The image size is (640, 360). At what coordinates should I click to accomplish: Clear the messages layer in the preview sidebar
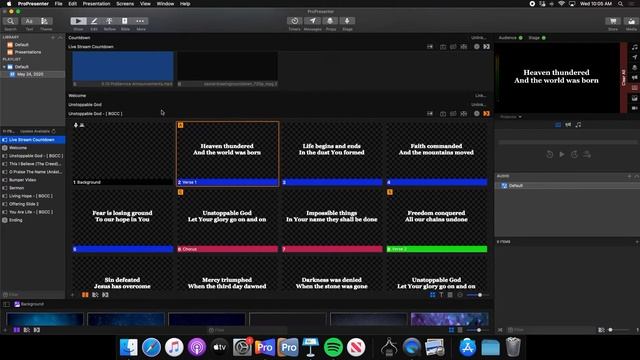(x=635, y=58)
